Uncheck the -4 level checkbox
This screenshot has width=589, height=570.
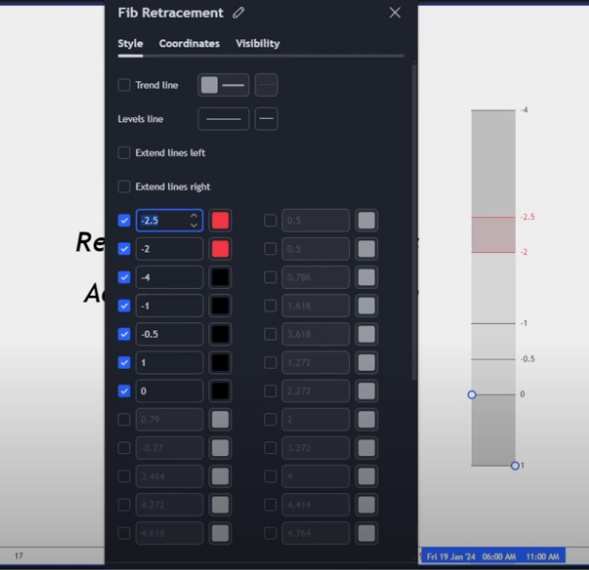pyautogui.click(x=124, y=277)
